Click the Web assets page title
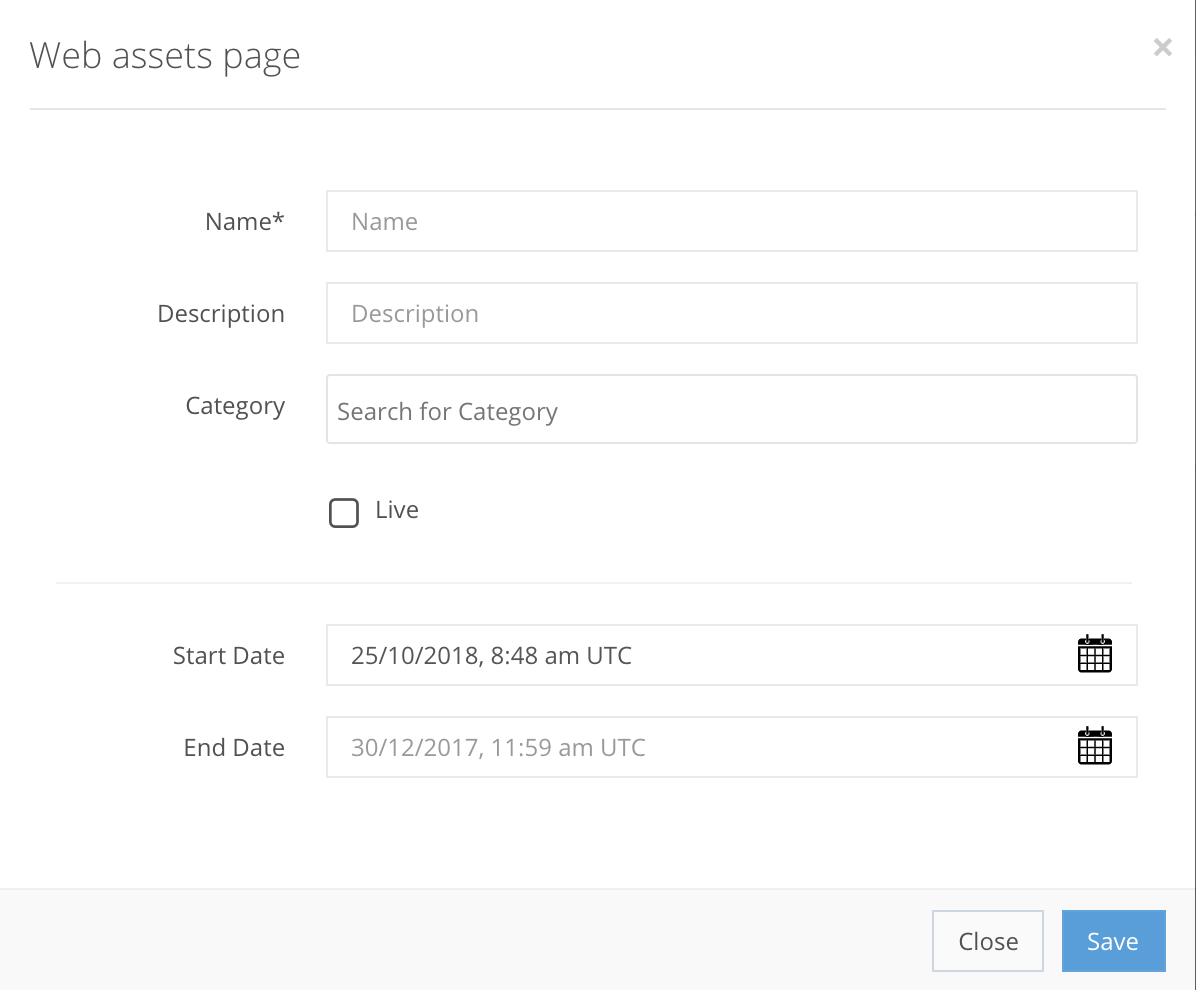 (x=164, y=56)
